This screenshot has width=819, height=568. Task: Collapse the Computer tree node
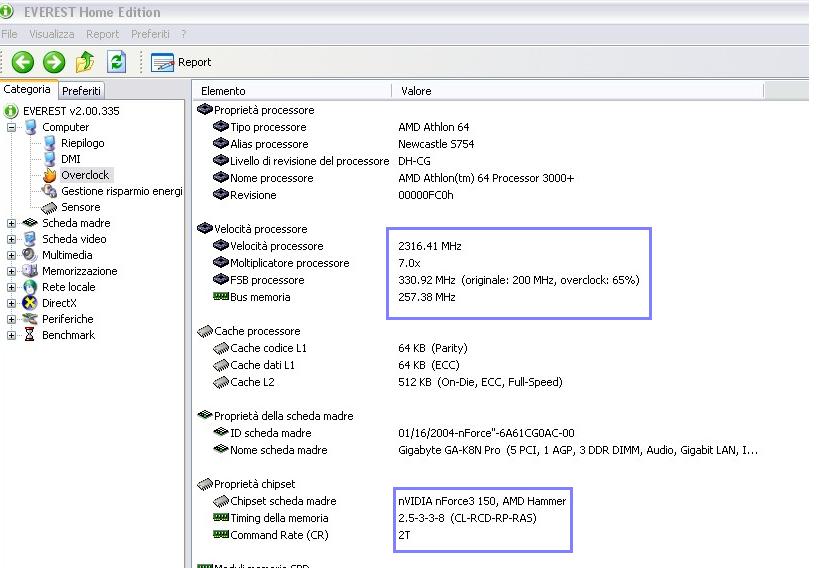(11, 127)
